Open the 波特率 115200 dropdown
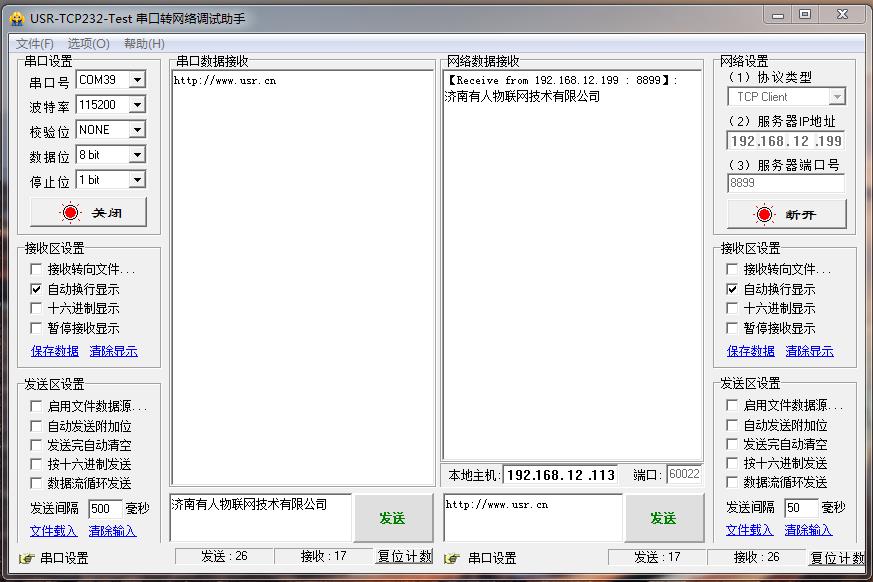 point(137,105)
